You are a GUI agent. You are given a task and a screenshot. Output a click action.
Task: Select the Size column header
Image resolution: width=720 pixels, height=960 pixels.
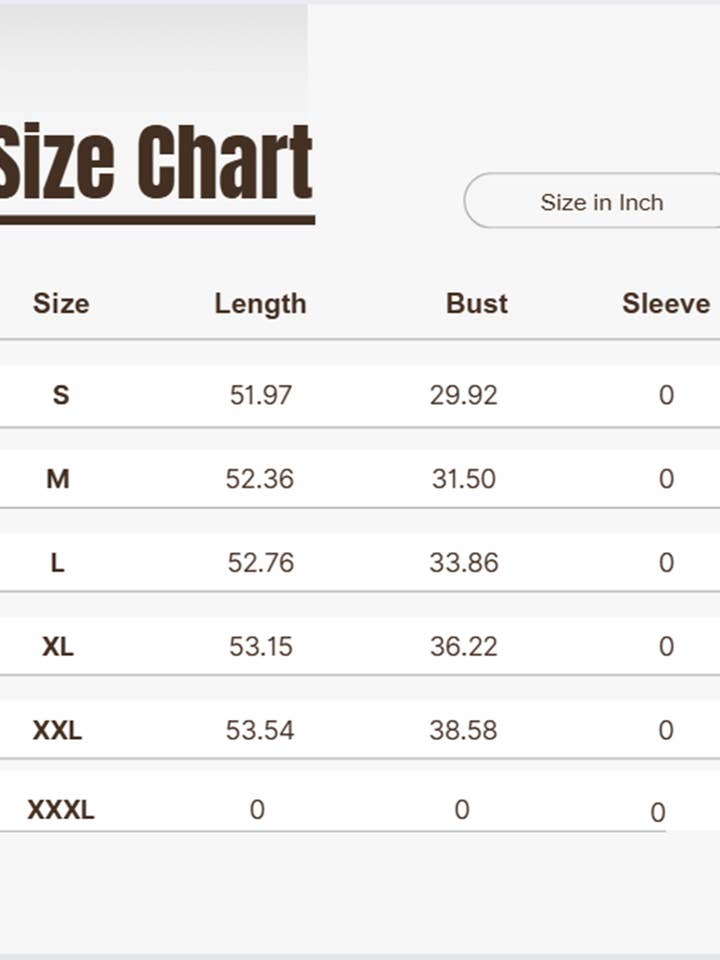(61, 304)
